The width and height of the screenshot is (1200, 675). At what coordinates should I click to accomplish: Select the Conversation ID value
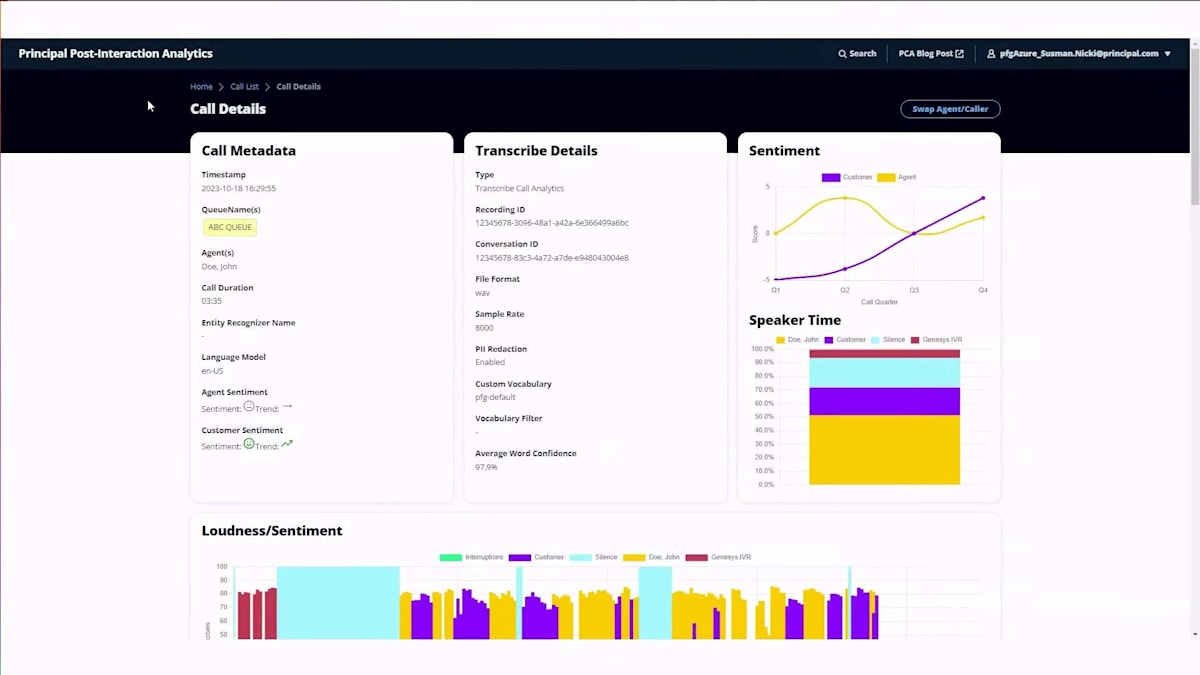[552, 258]
